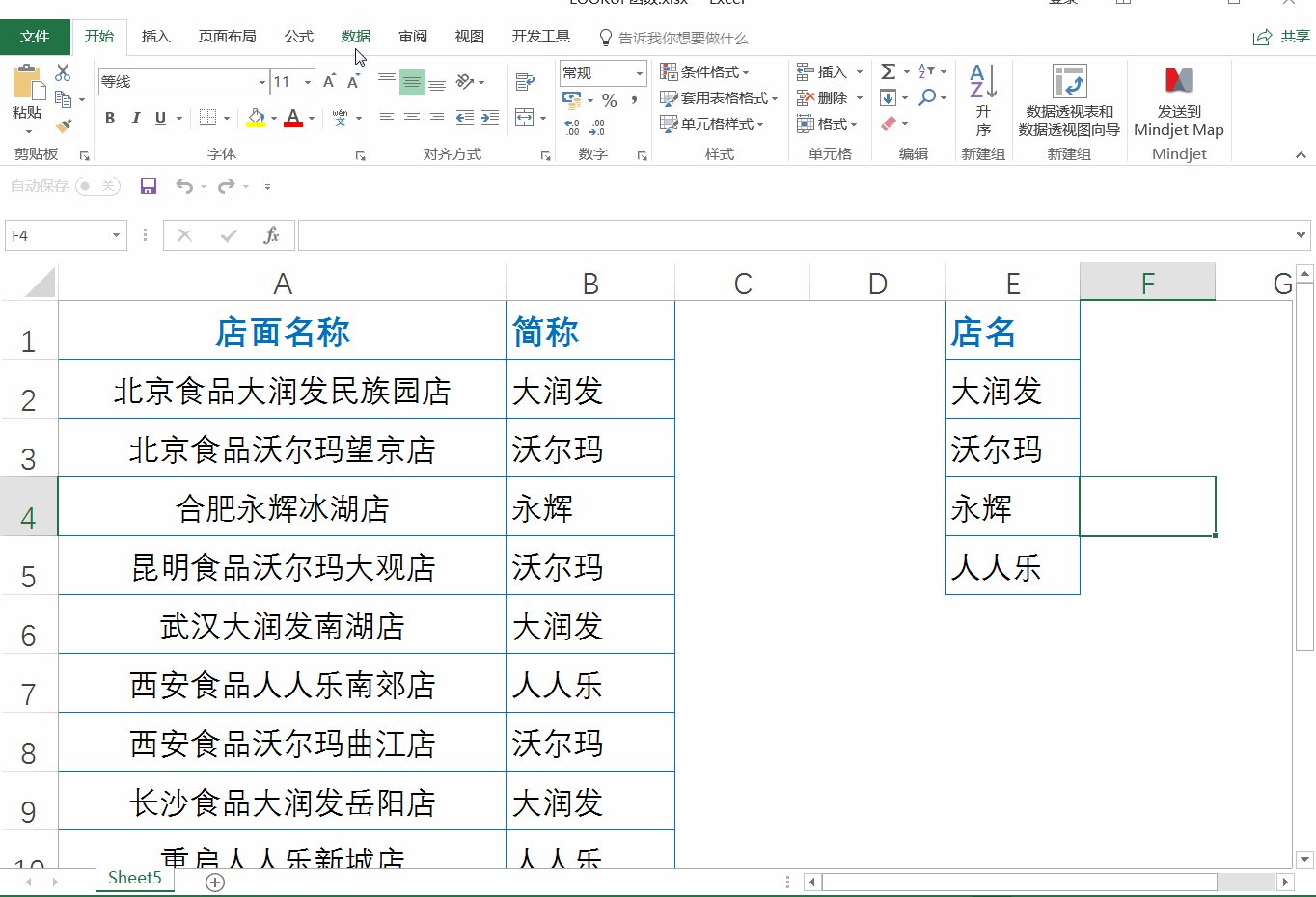
Task: Switch to the 数据 ribbon tab
Action: (x=355, y=37)
